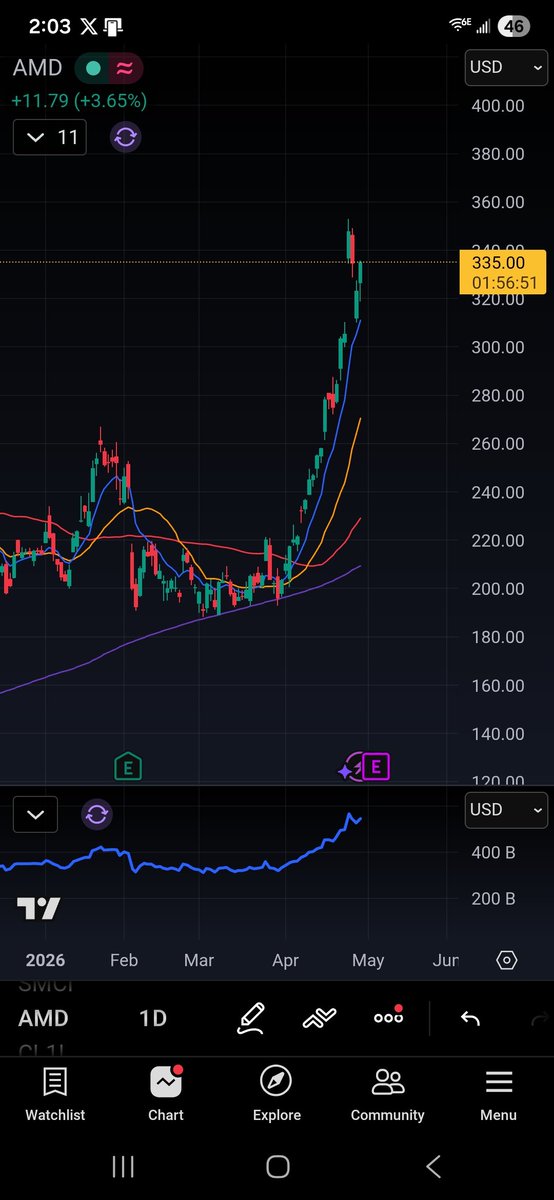This screenshot has height=1200, width=554.
Task: Tap the May label on time axis
Action: click(x=368, y=960)
